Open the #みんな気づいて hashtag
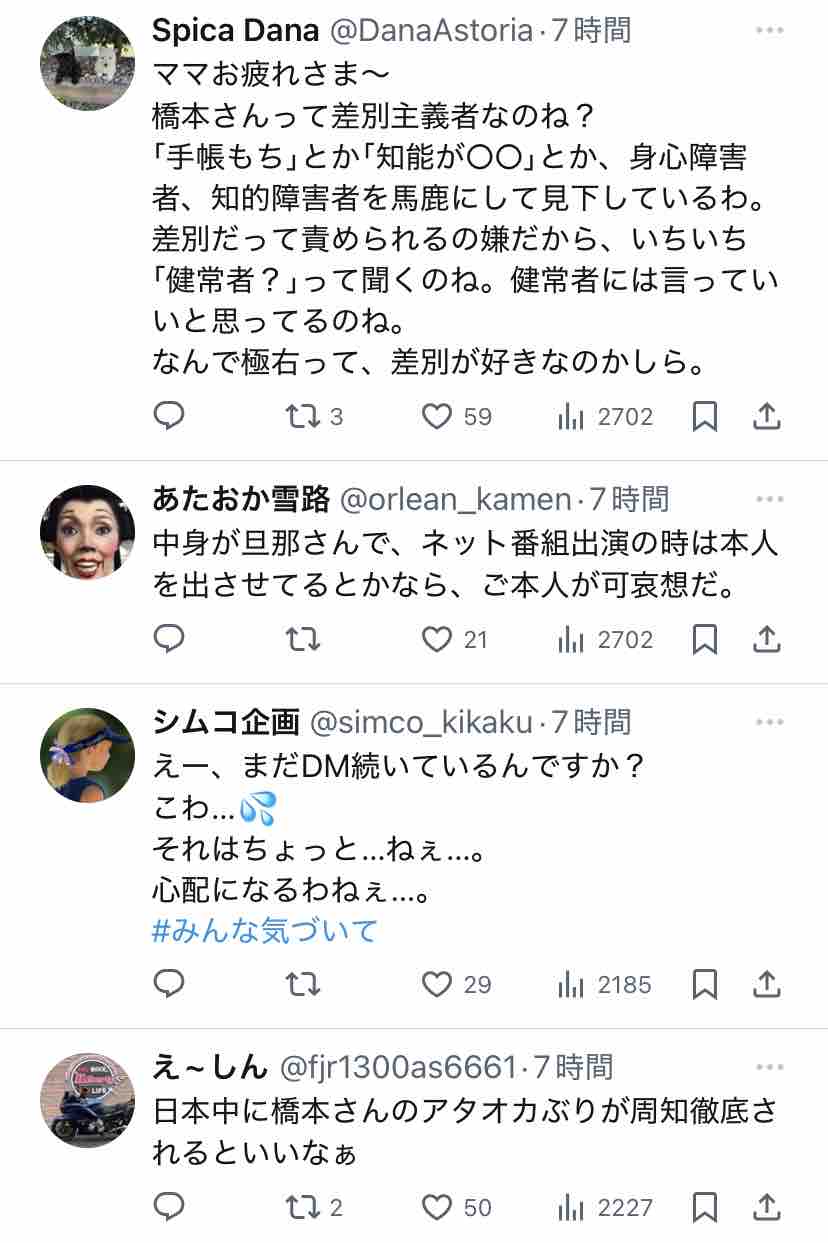 click(265, 931)
